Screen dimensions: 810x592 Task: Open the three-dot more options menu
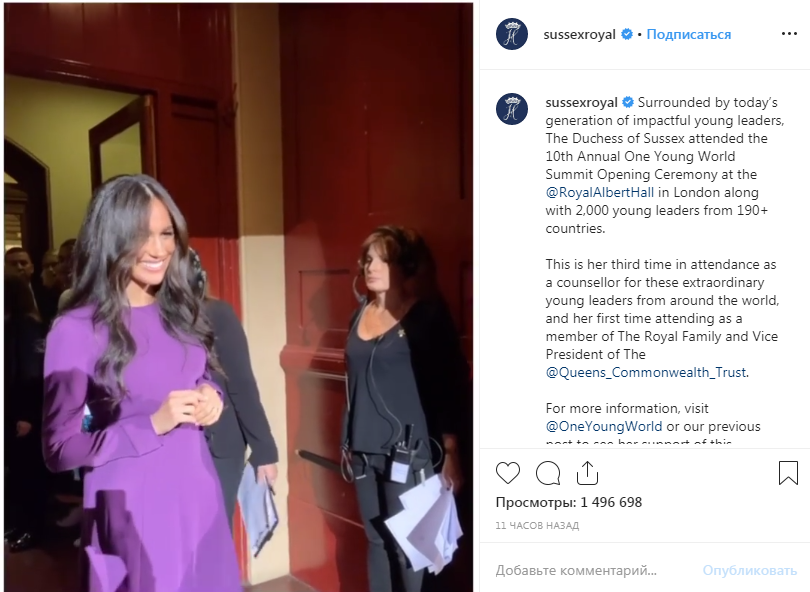pos(789,34)
